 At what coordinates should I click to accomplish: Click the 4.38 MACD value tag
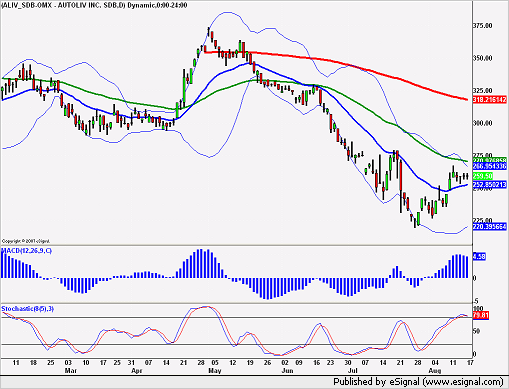479,256
